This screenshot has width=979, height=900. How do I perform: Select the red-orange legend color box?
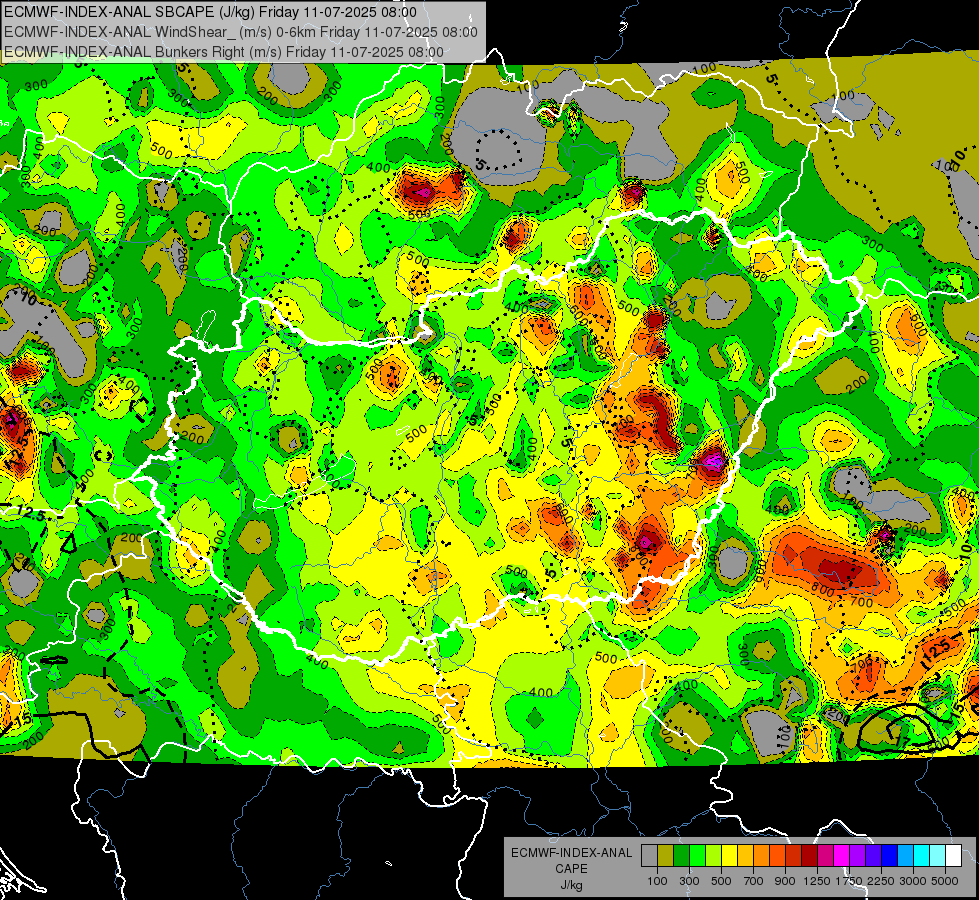[777, 856]
